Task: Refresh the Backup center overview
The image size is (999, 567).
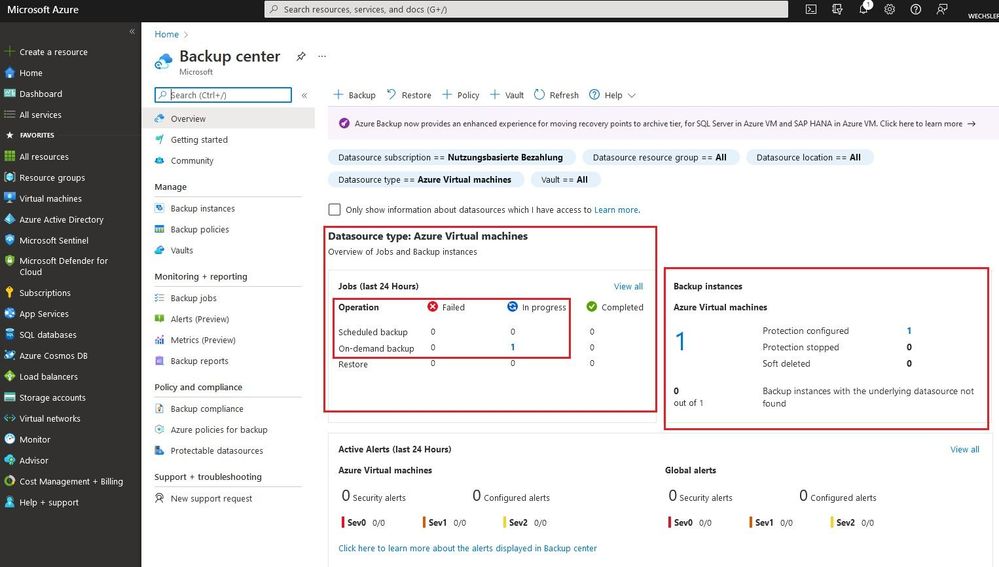Action: tap(556, 95)
